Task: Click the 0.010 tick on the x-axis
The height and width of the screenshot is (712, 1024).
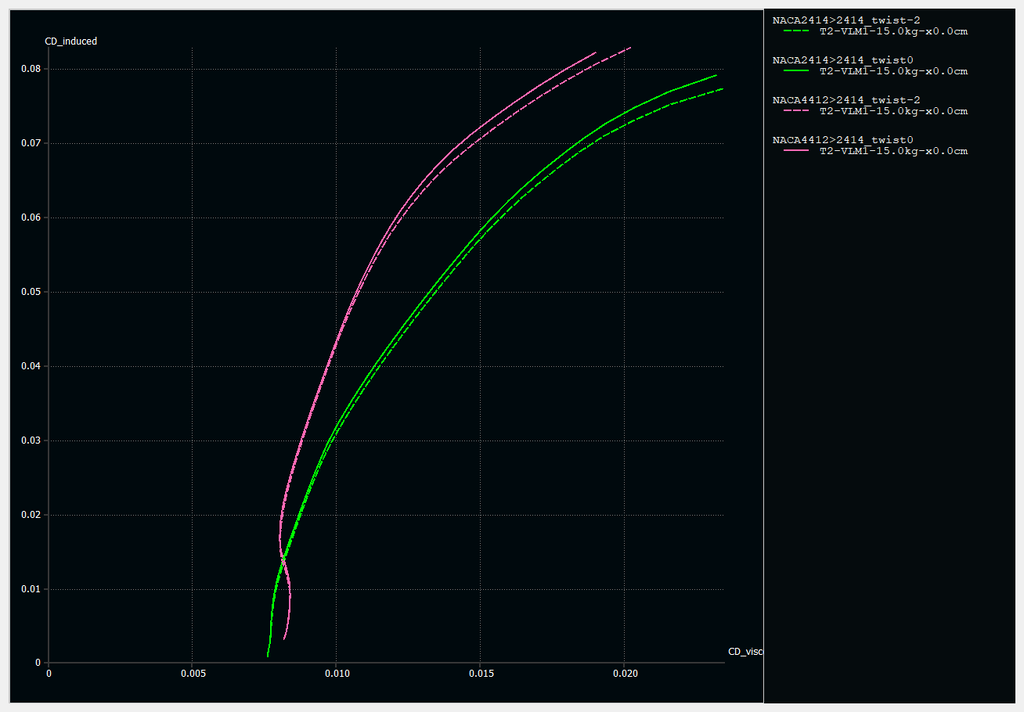Action: click(x=337, y=674)
